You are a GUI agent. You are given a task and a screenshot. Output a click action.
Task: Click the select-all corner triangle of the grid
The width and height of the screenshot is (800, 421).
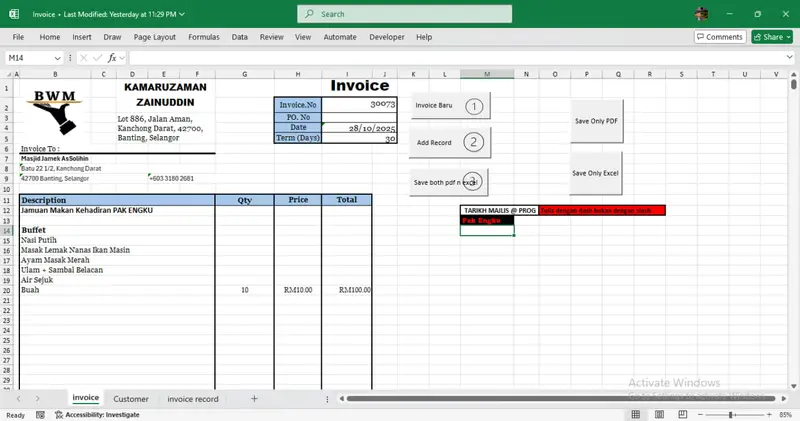[8, 75]
